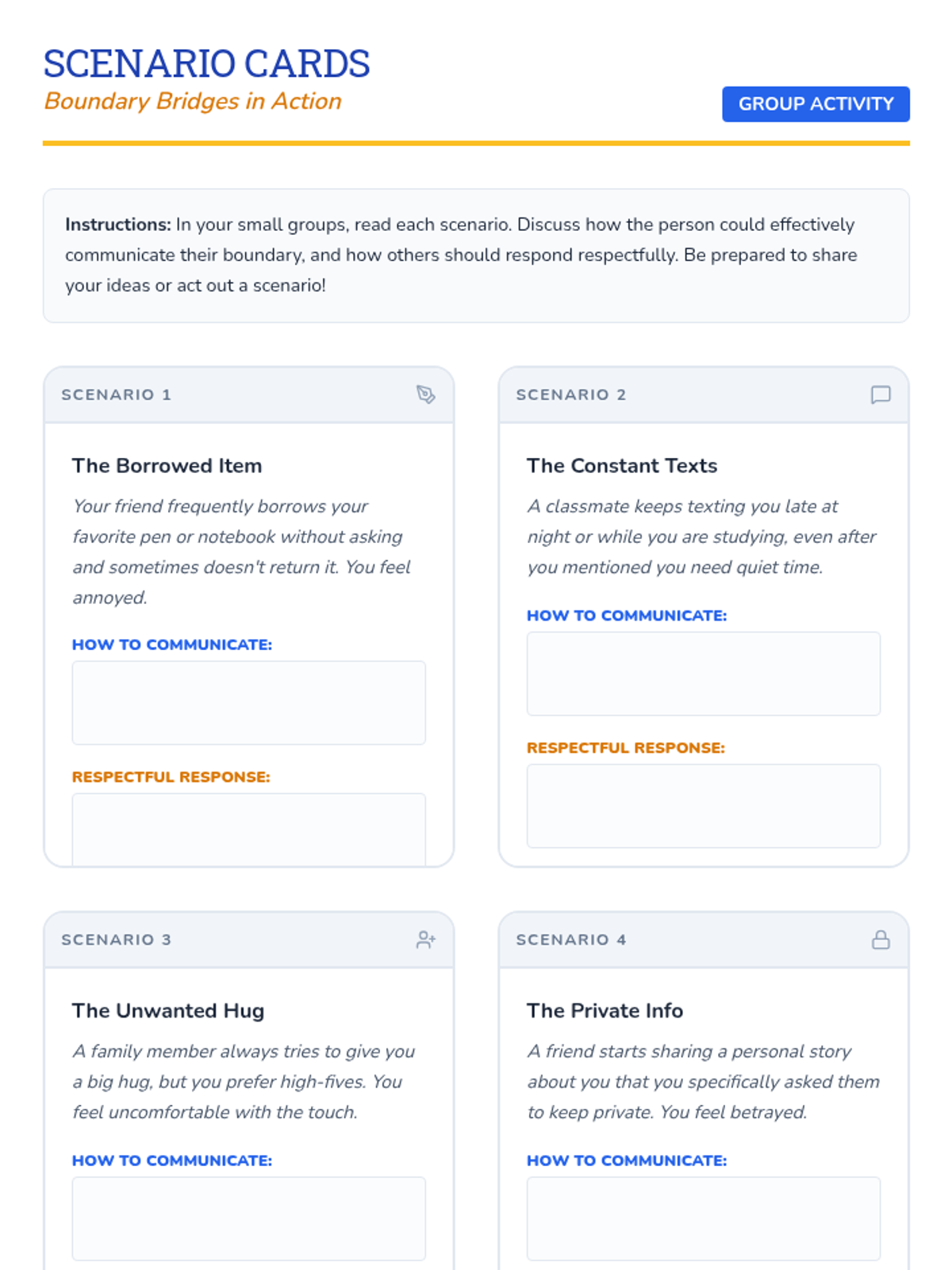
Task: Click the chat bubble icon on Scenario 2
Action: point(881,394)
